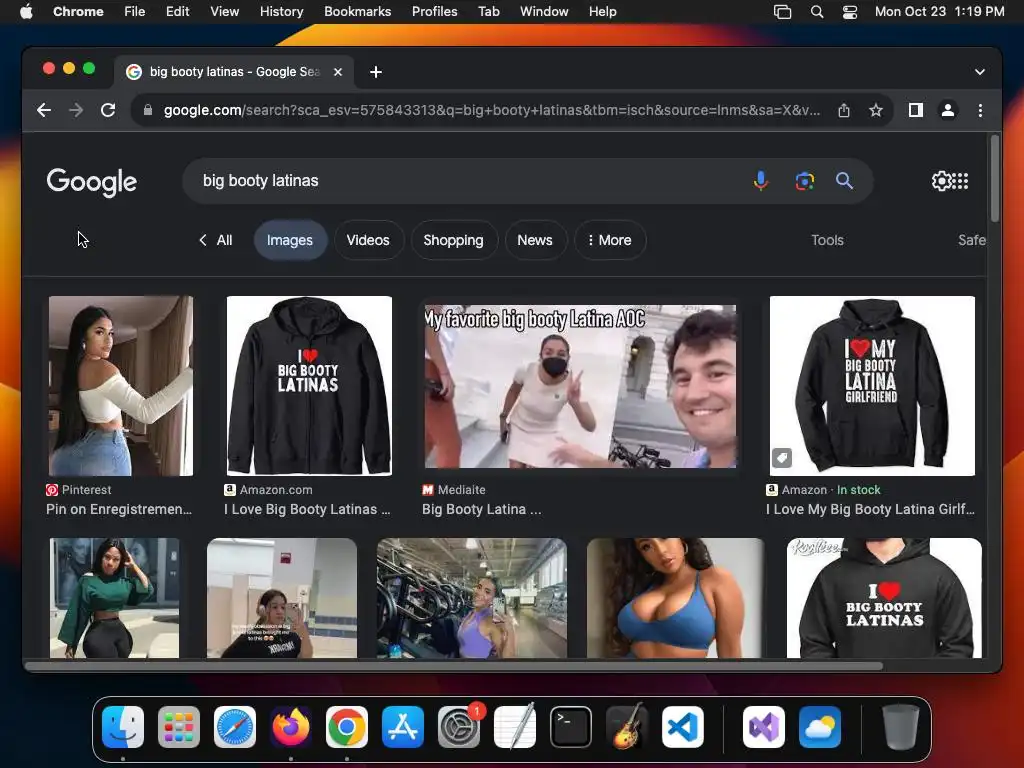Viewport: 1024px width, 768px height.
Task: Search by image with the Lens icon
Action: tap(805, 181)
